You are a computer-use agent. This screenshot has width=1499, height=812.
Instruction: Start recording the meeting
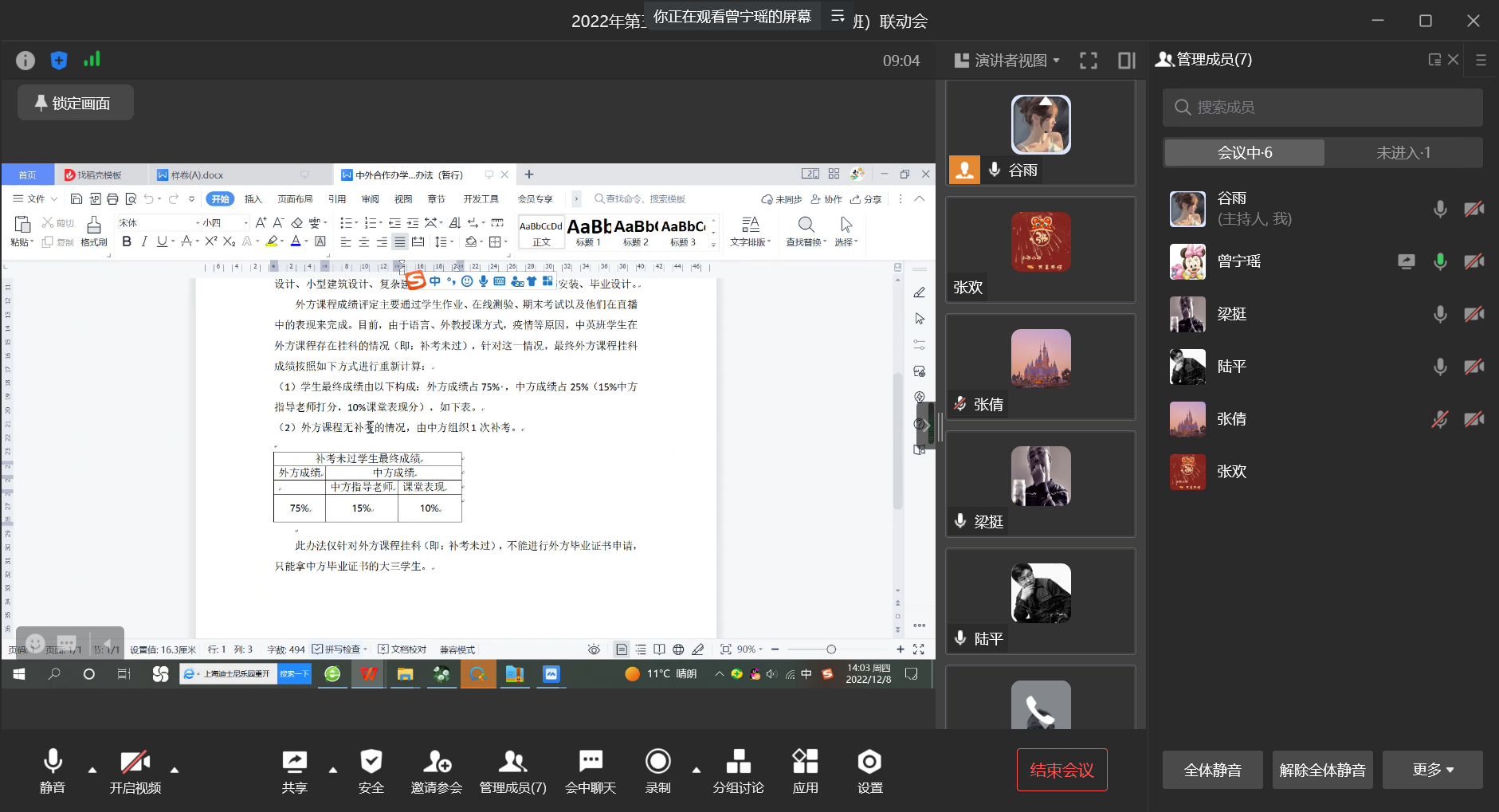(658, 771)
